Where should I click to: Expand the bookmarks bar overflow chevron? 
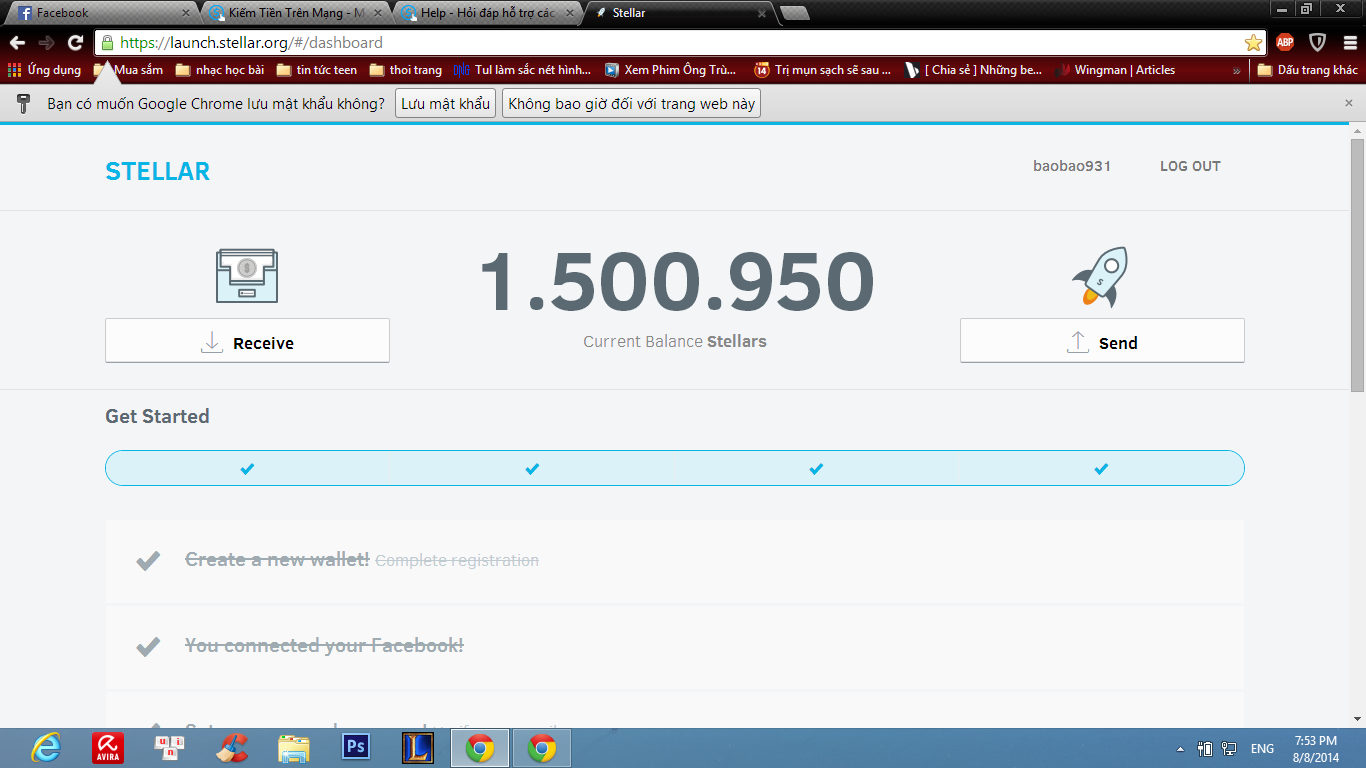(x=1236, y=70)
